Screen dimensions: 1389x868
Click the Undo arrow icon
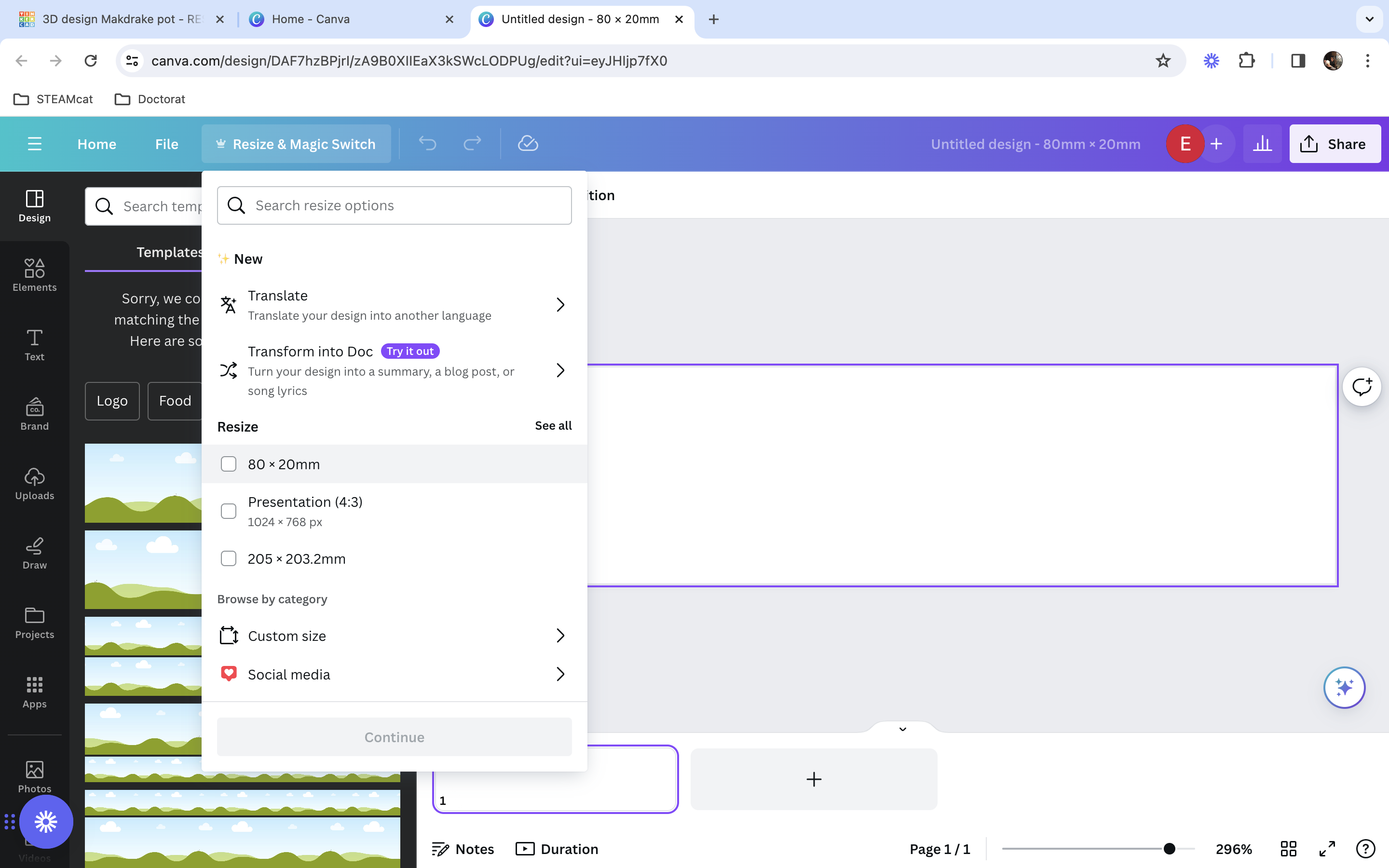(x=427, y=143)
